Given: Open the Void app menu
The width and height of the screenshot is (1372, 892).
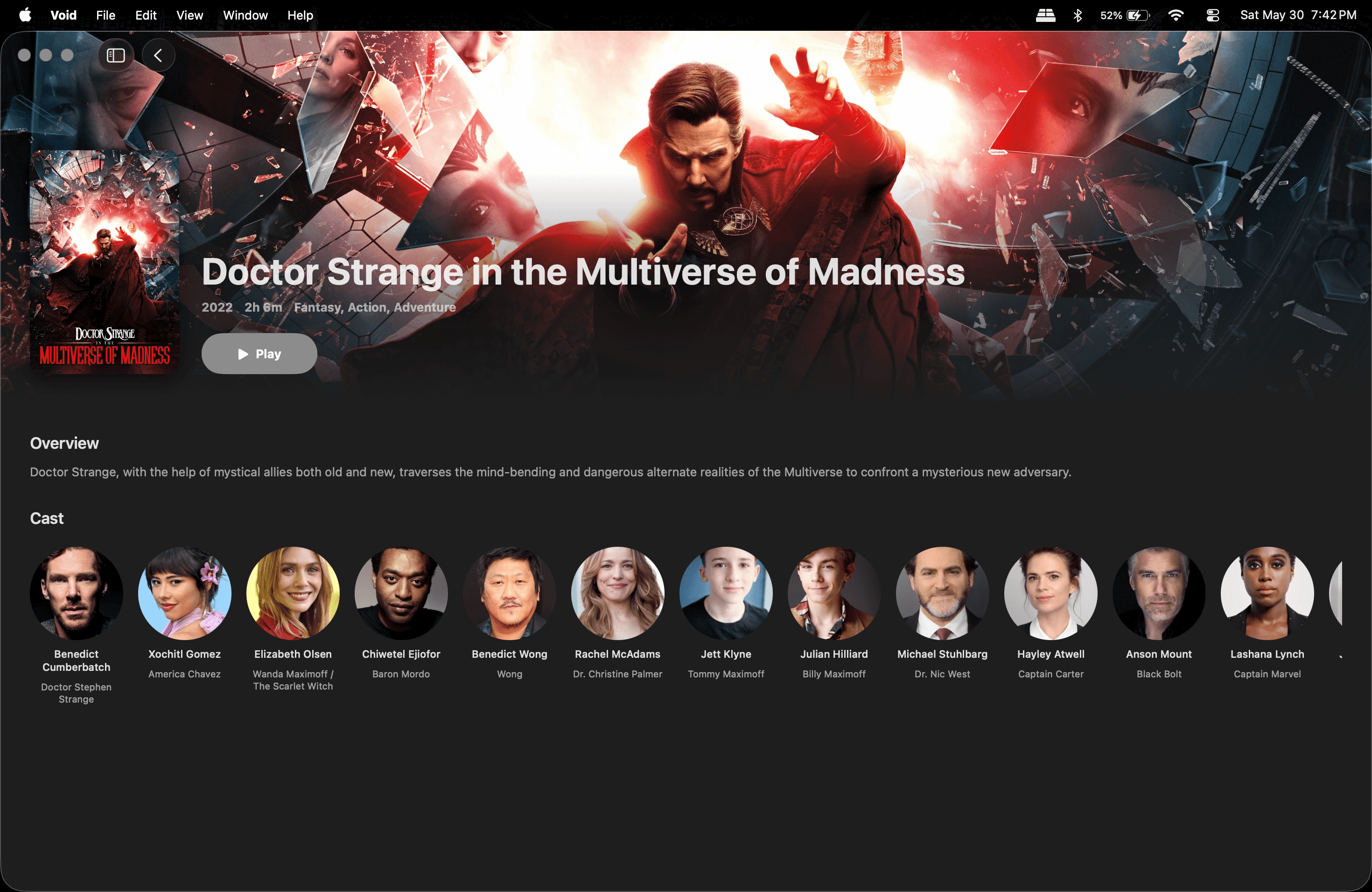Looking at the screenshot, I should (63, 15).
